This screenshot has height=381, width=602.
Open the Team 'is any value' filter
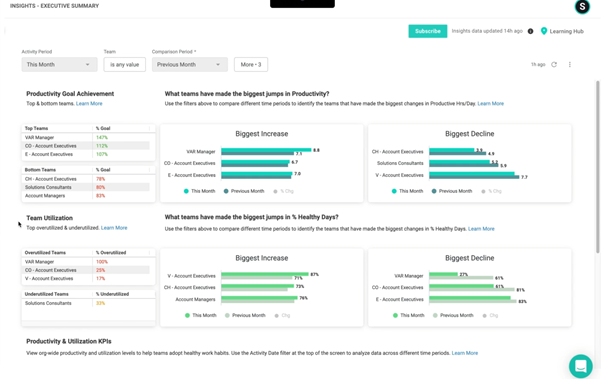point(124,65)
